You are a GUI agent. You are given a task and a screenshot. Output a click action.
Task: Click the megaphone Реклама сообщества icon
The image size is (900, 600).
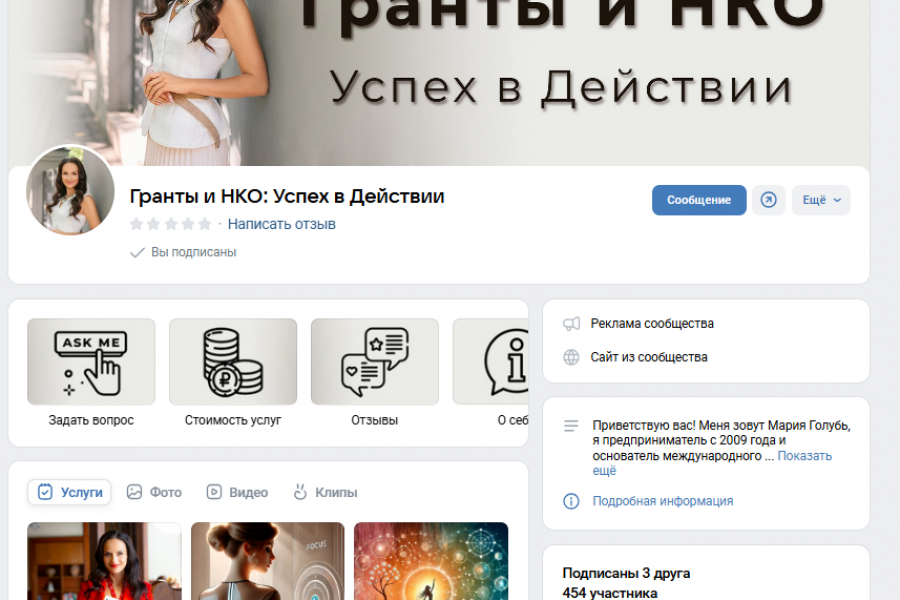[x=571, y=324]
